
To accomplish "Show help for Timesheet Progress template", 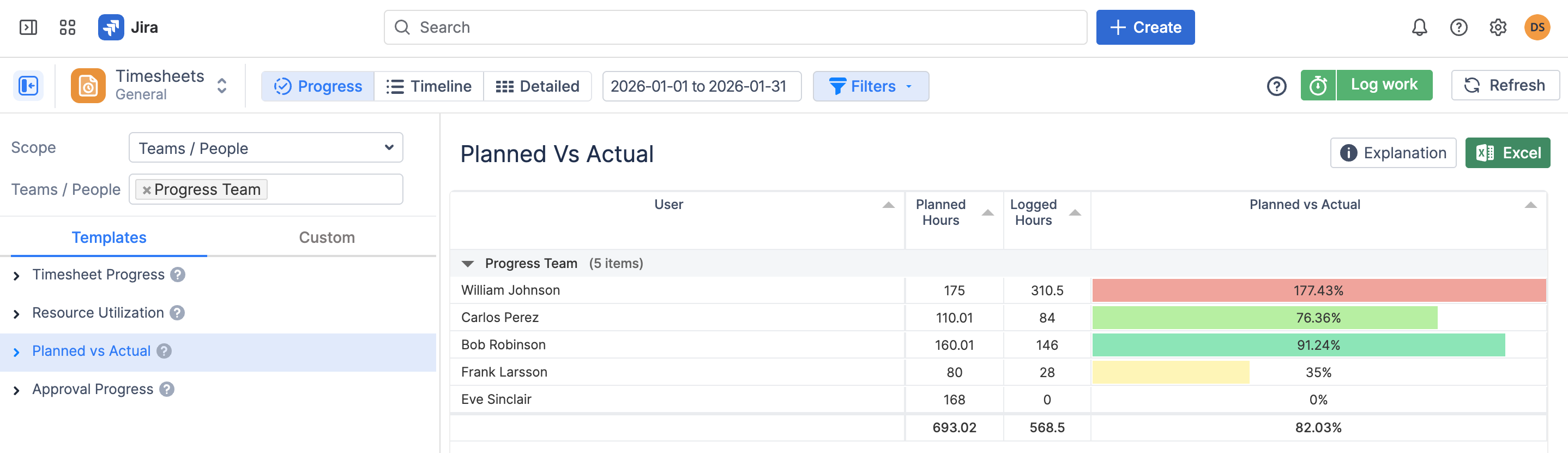I will [177, 275].
